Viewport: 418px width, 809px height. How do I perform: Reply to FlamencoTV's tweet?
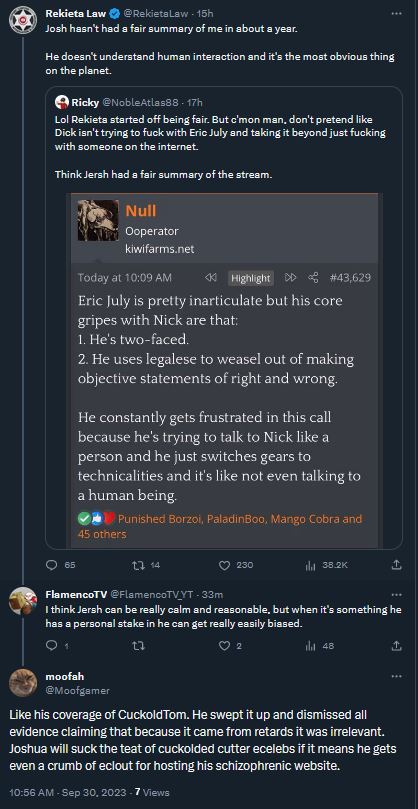[57, 645]
